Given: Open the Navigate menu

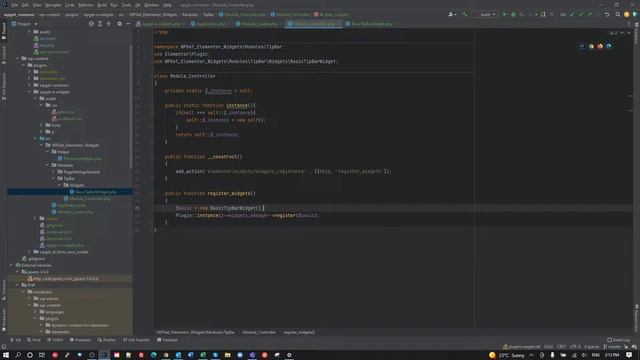Looking at the screenshot, I should 53,5.
